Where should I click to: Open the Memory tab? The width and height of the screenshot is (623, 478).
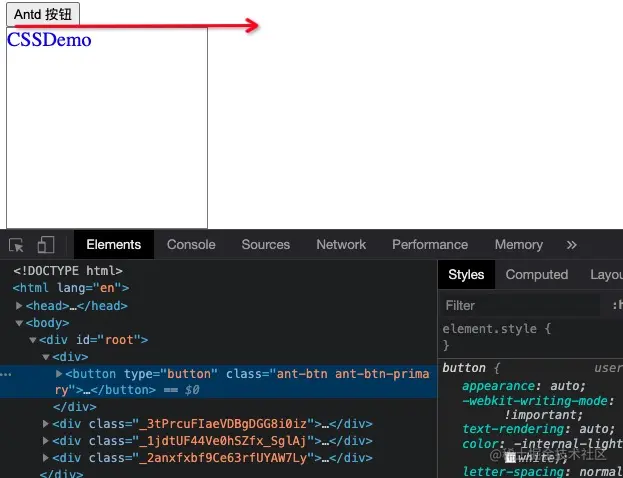(x=519, y=245)
